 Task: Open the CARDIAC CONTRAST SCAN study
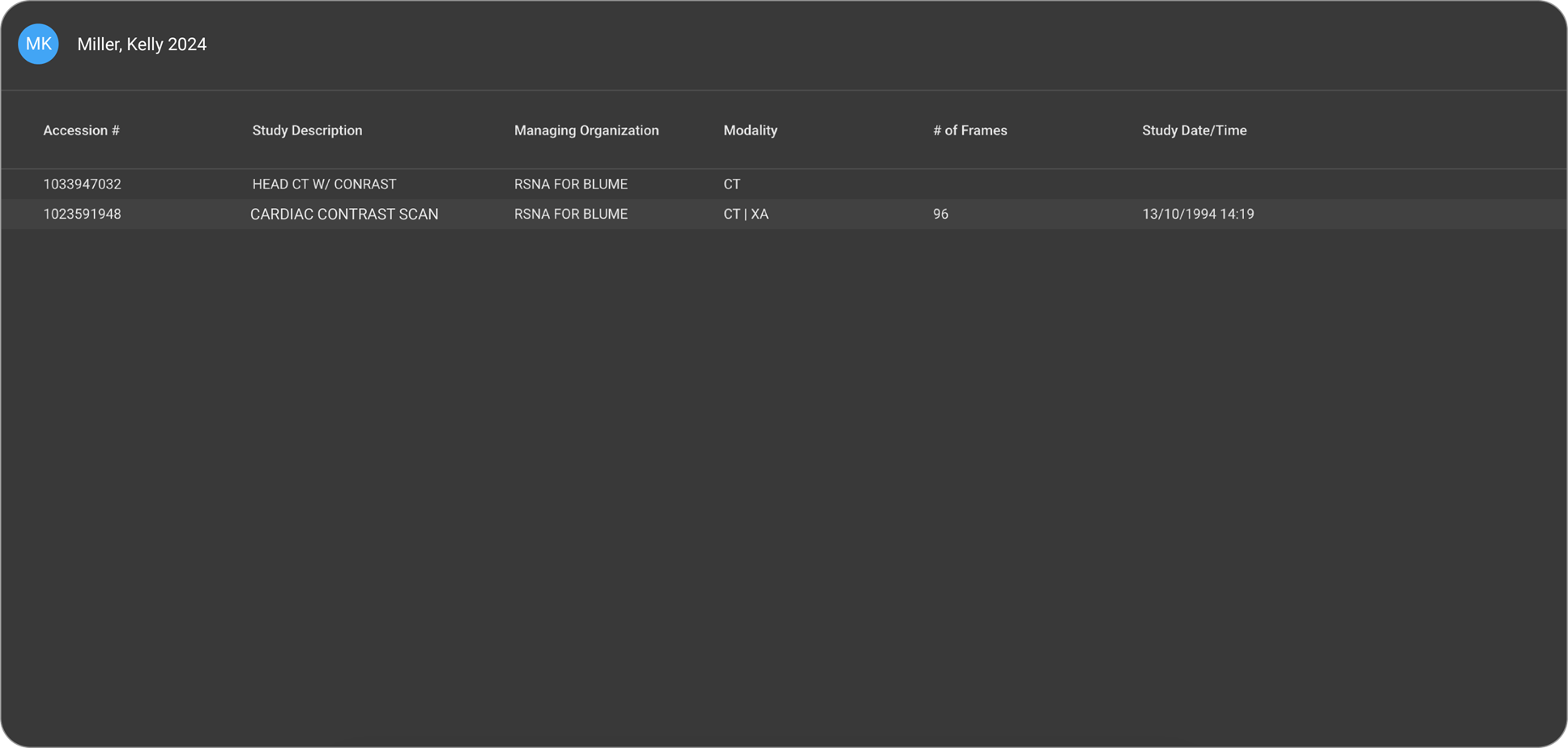pyautogui.click(x=344, y=215)
